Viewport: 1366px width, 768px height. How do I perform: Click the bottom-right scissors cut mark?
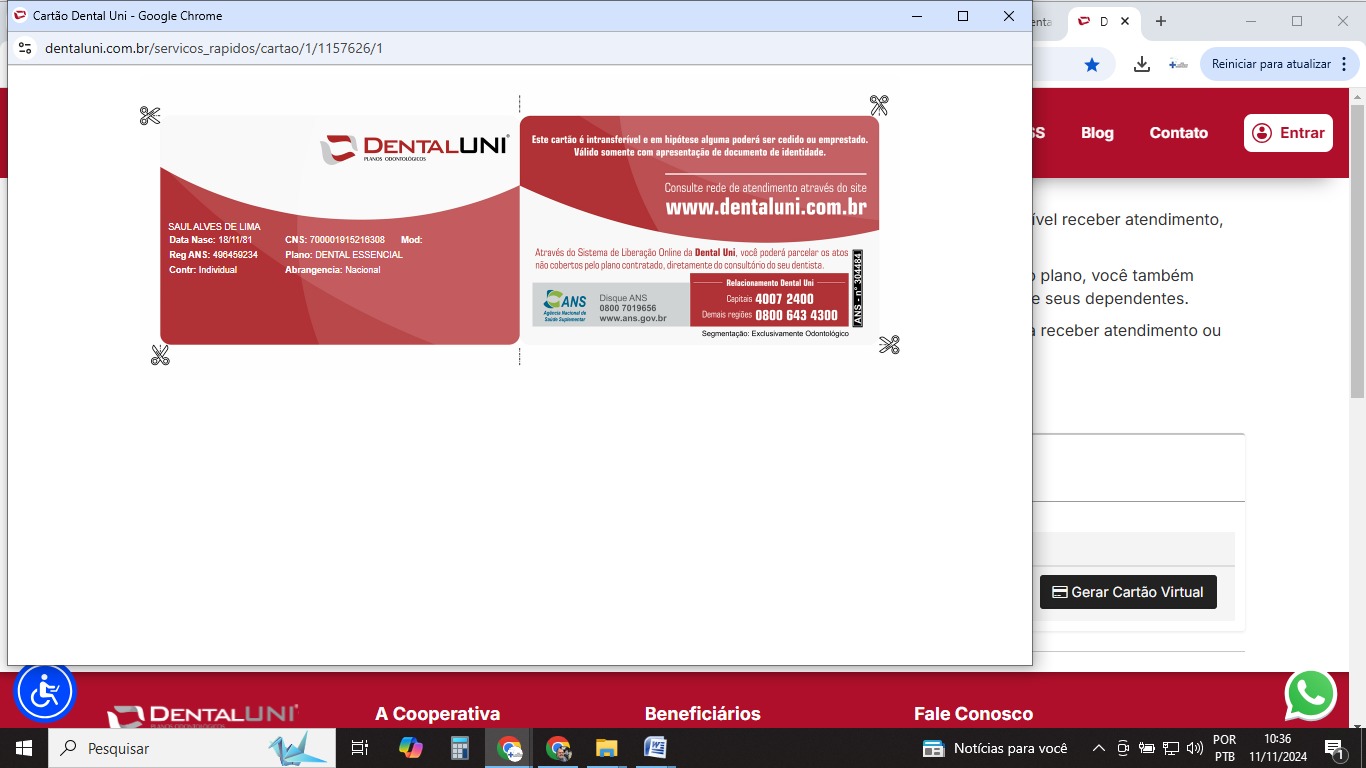point(890,345)
